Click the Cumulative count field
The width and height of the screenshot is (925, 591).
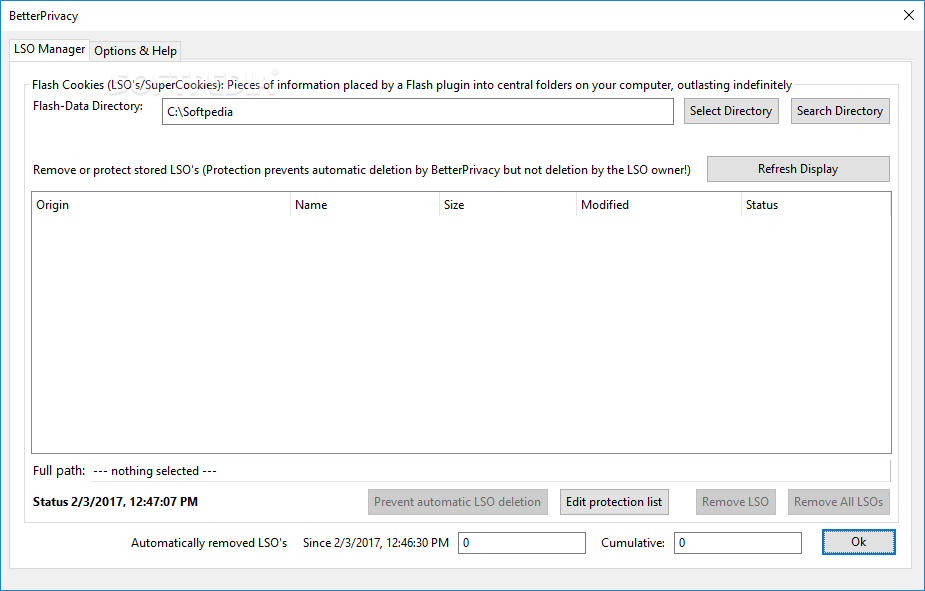point(737,543)
